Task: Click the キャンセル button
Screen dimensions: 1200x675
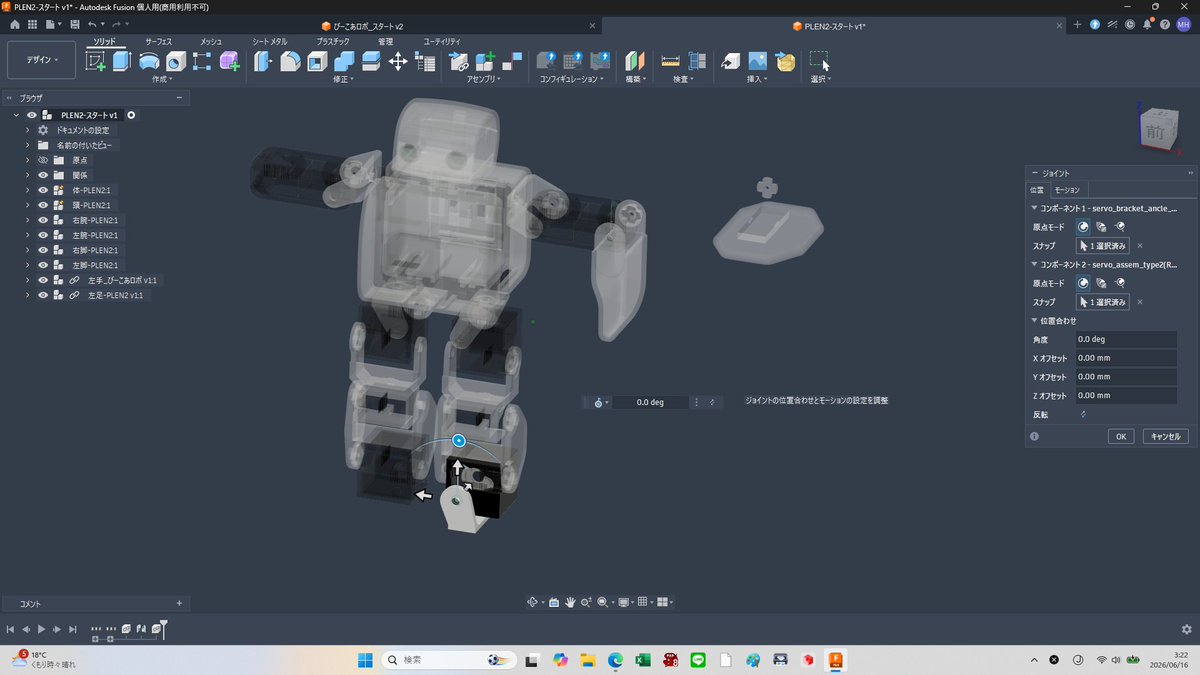Action: point(1164,436)
